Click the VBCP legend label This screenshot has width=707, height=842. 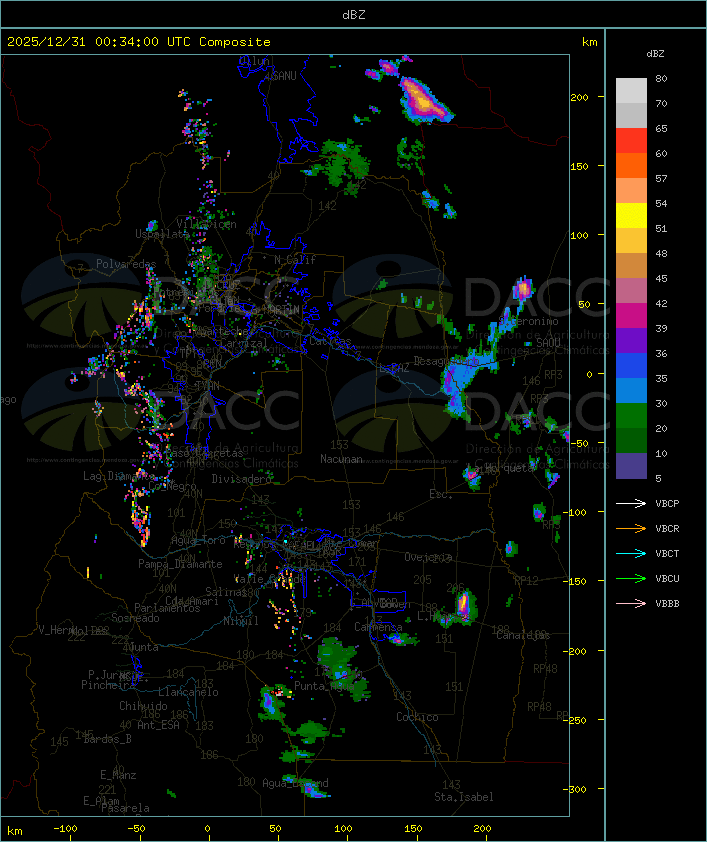pyautogui.click(x=667, y=504)
